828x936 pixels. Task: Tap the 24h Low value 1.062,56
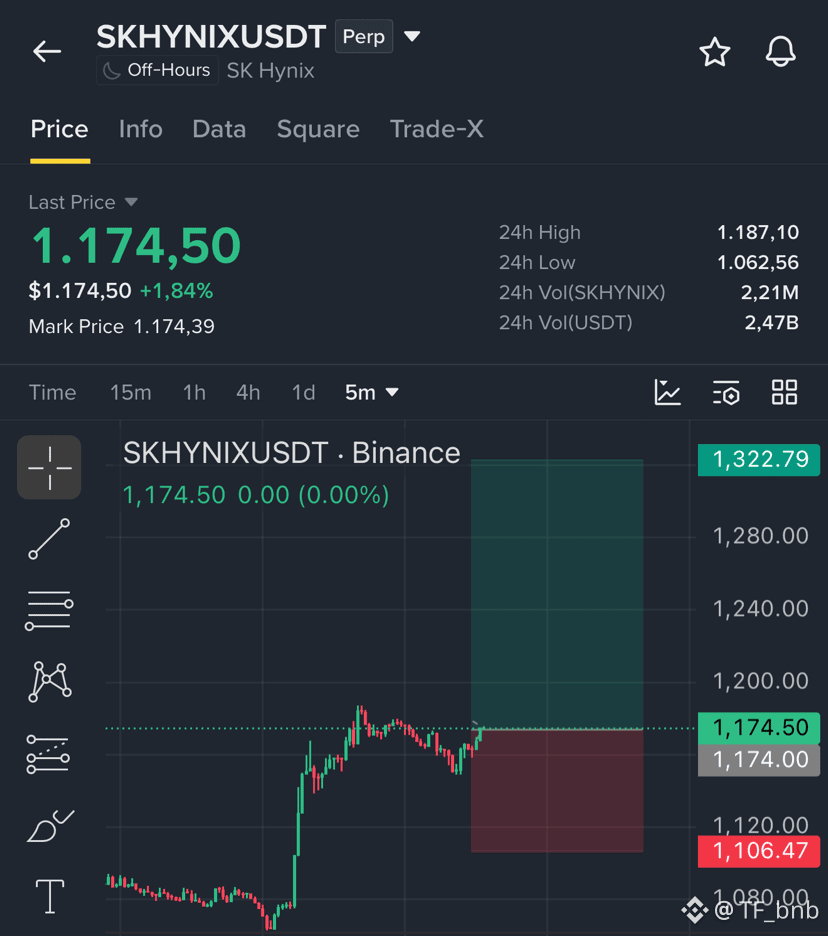(758, 262)
